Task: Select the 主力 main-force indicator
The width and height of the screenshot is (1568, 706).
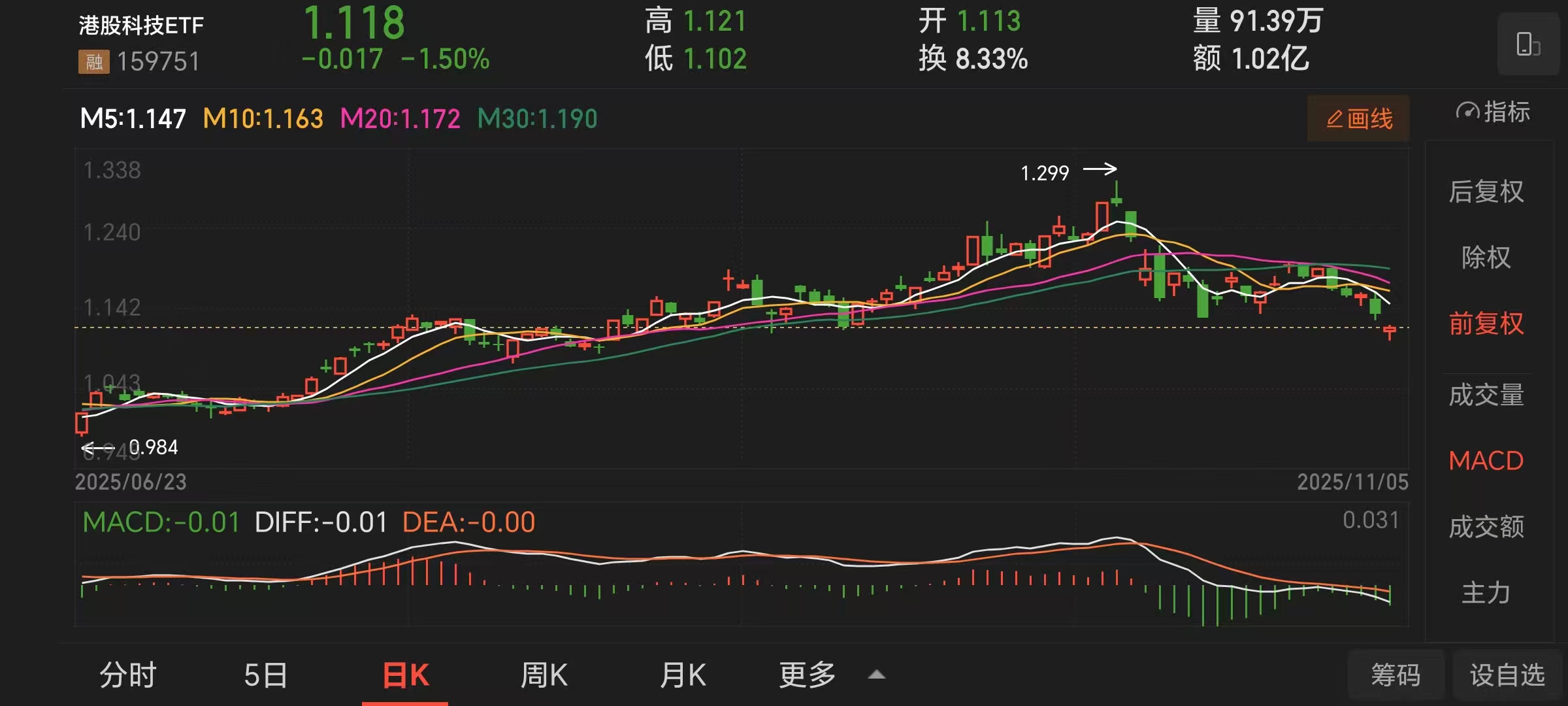Action: click(1486, 592)
